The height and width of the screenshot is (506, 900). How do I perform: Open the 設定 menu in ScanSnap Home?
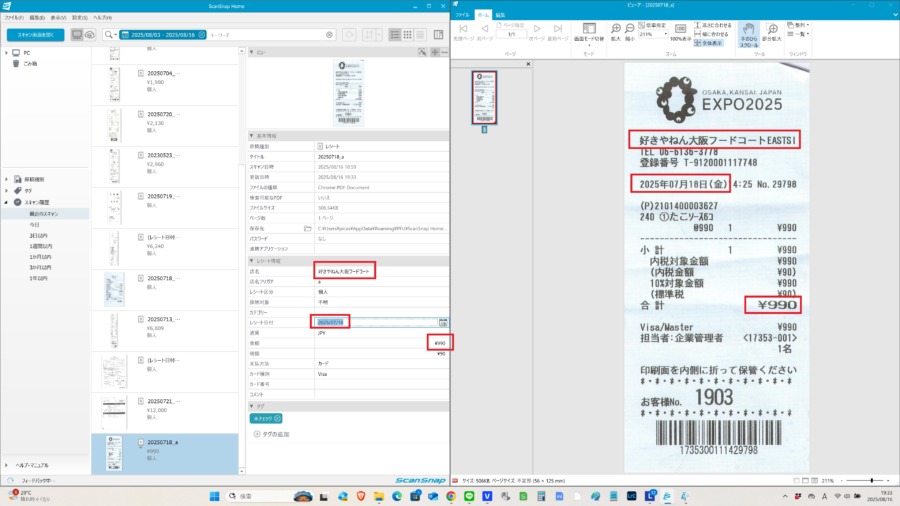80,18
